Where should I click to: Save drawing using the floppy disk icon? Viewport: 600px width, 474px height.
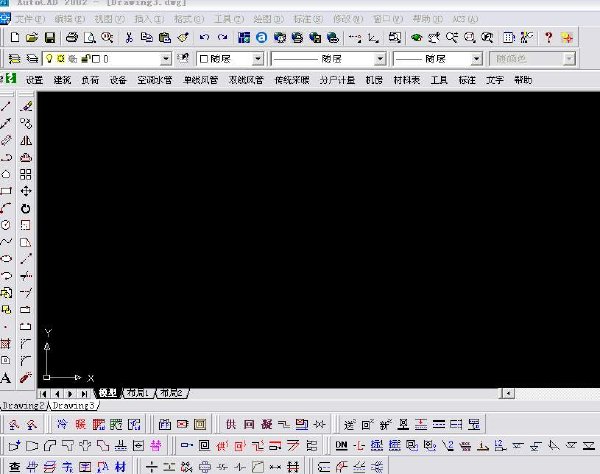tap(50, 37)
